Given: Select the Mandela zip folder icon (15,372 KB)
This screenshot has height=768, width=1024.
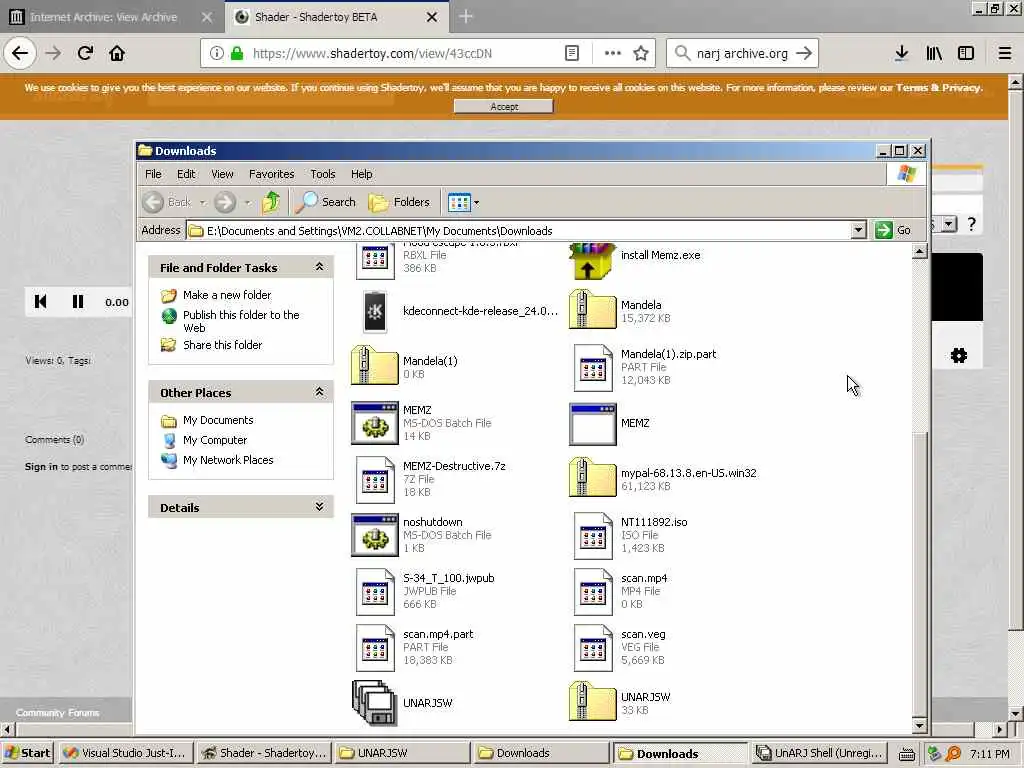Looking at the screenshot, I should [592, 310].
